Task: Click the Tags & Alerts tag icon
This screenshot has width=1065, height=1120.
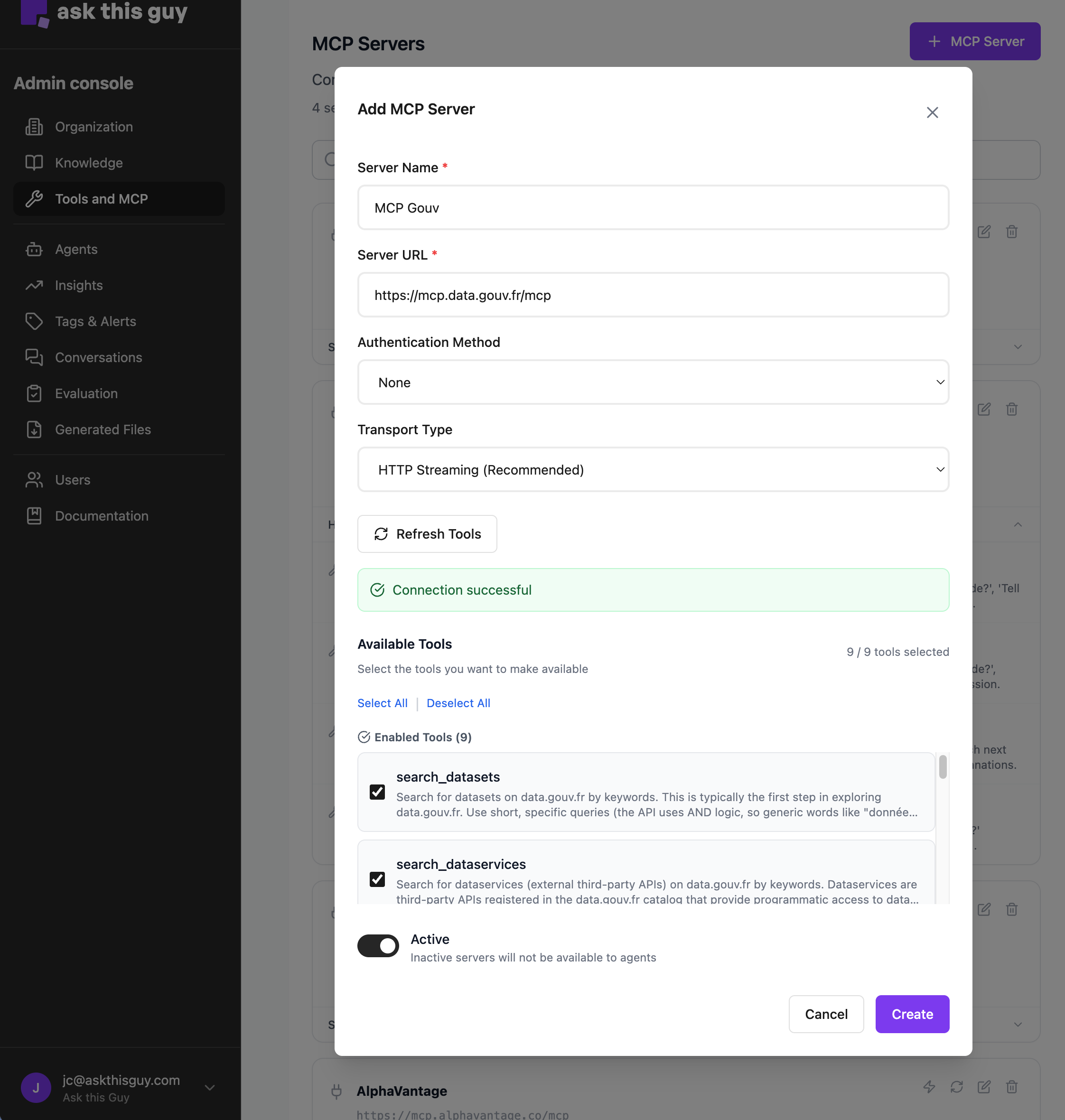Action: (34, 321)
